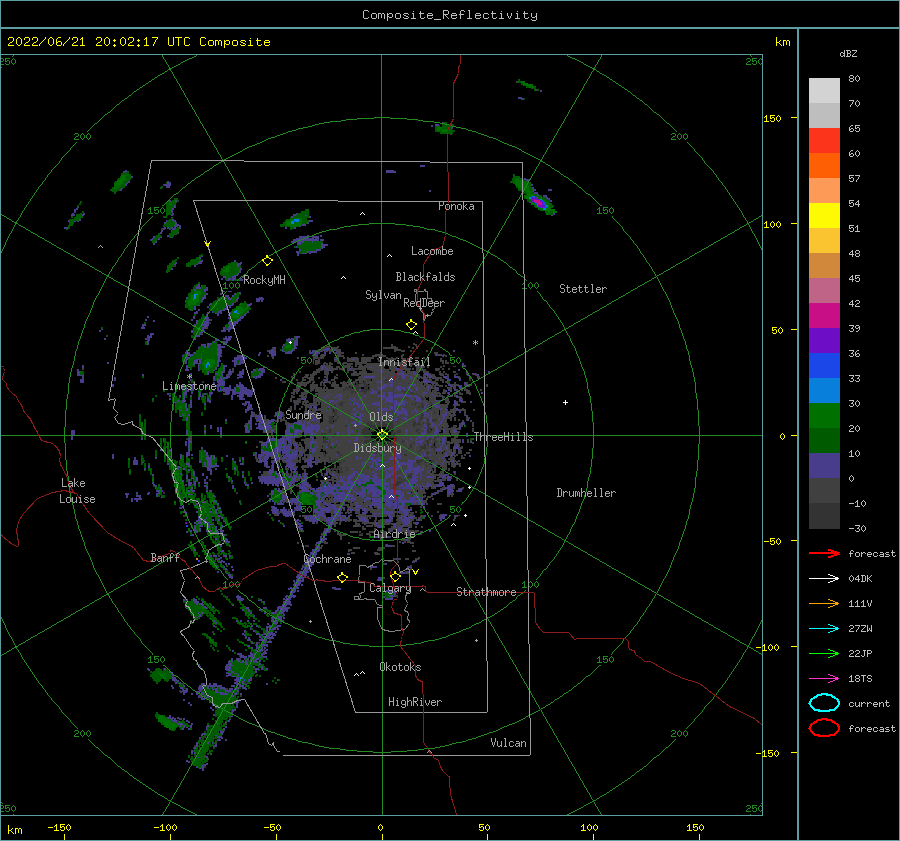The height and width of the screenshot is (841, 900).
Task: Click the Banff label on the map
Action: coord(165,558)
